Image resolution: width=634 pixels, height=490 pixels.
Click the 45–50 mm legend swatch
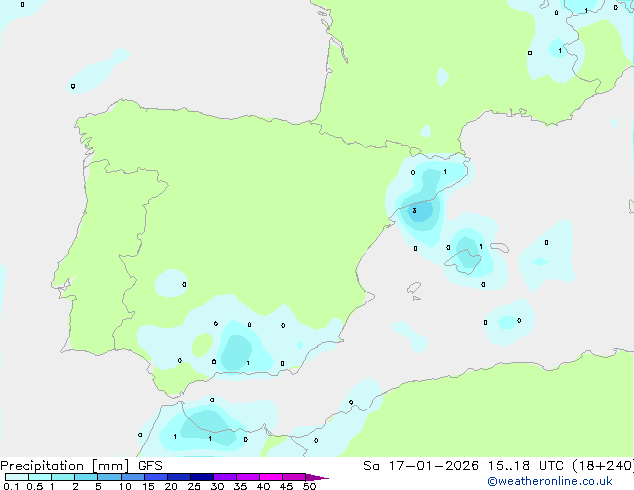(x=294, y=477)
